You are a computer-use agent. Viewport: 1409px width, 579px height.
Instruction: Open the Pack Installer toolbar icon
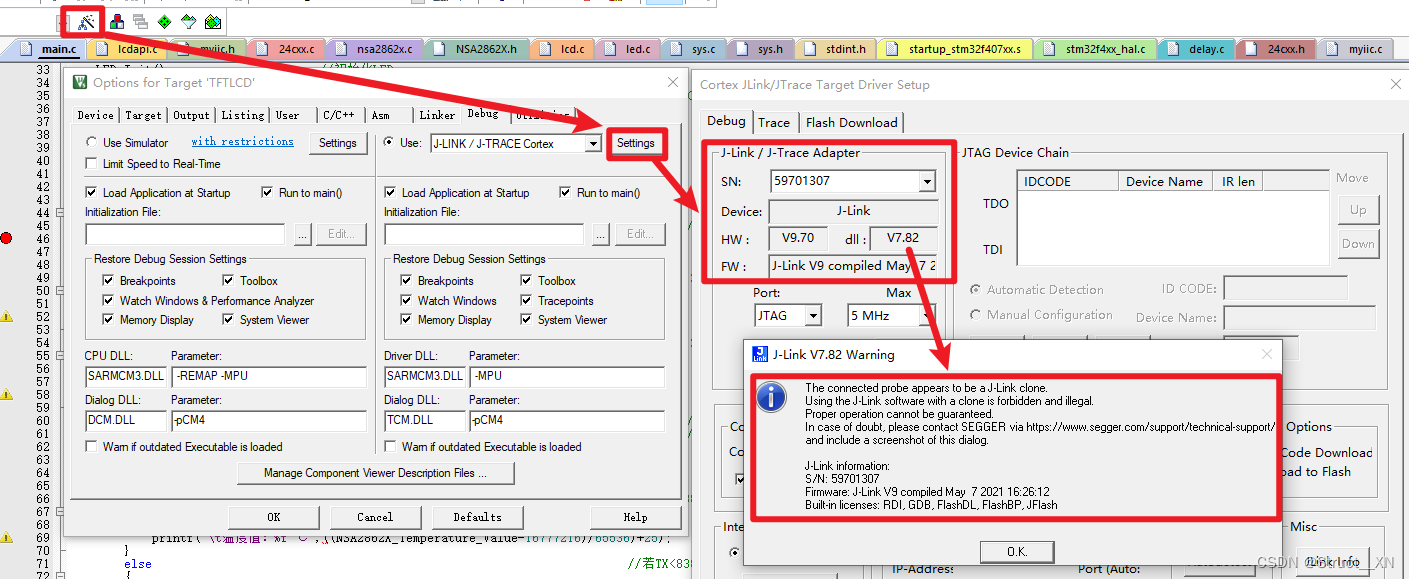click(212, 20)
